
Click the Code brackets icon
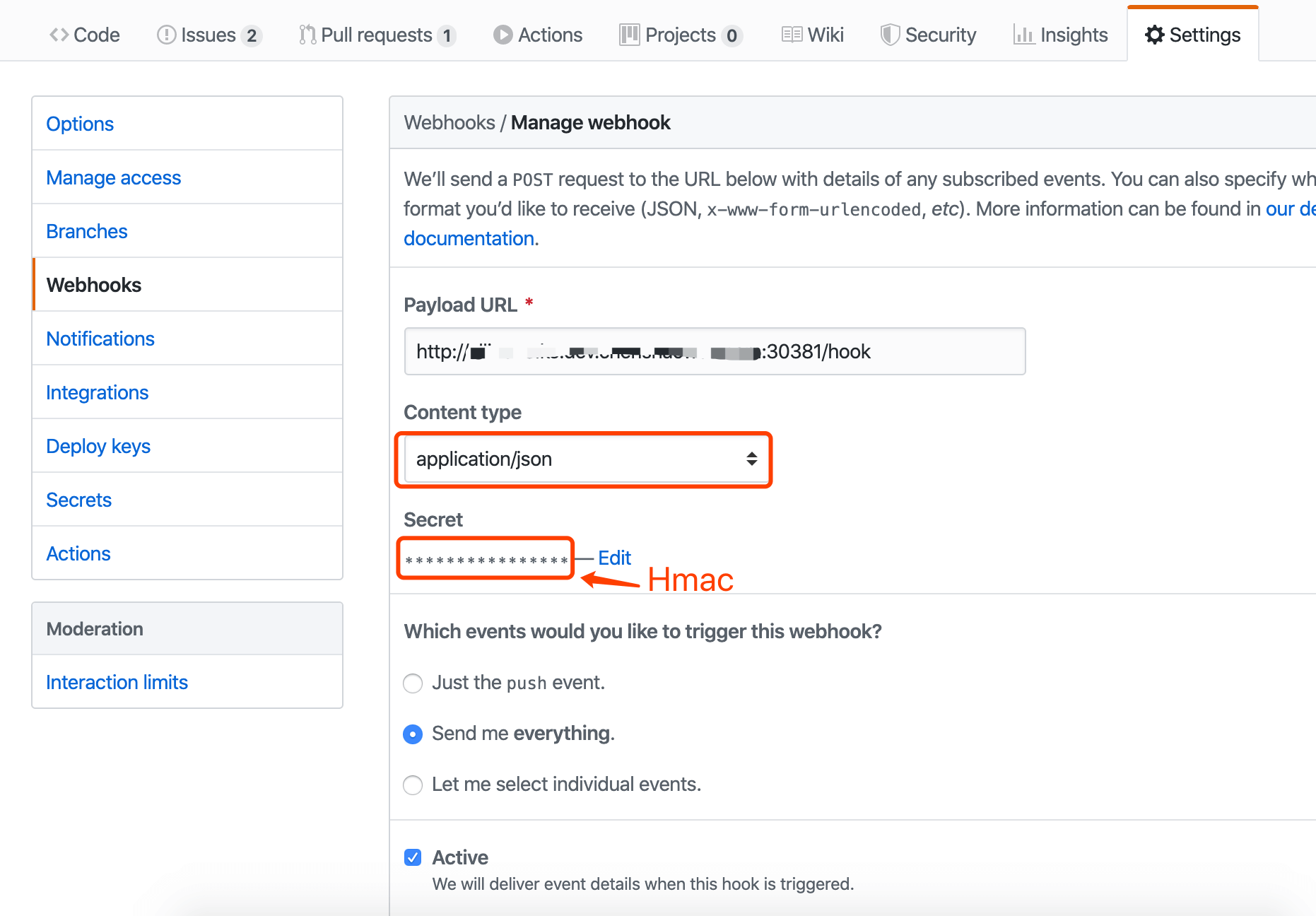tap(59, 35)
